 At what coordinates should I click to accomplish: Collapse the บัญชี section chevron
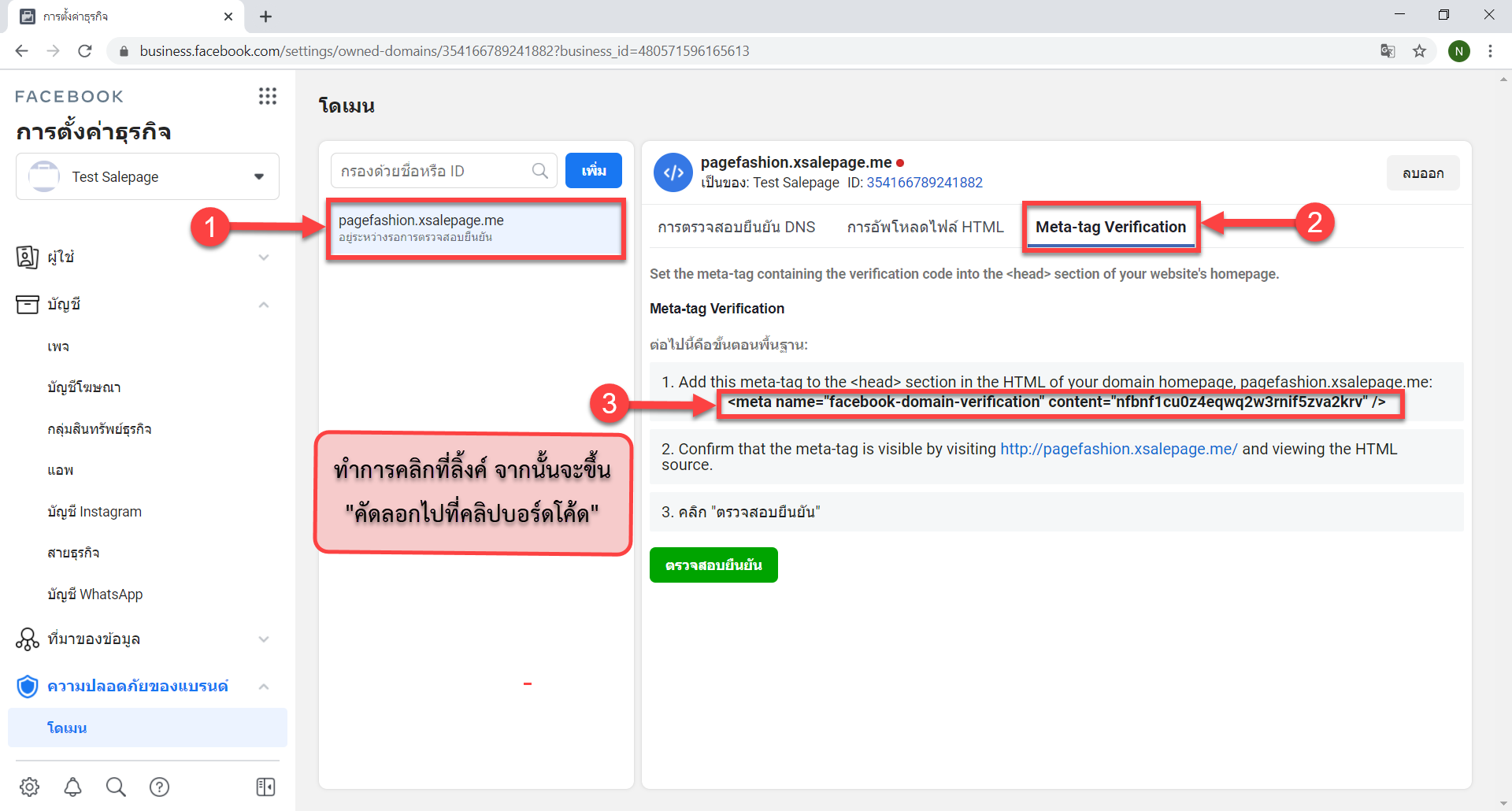pyautogui.click(x=264, y=305)
